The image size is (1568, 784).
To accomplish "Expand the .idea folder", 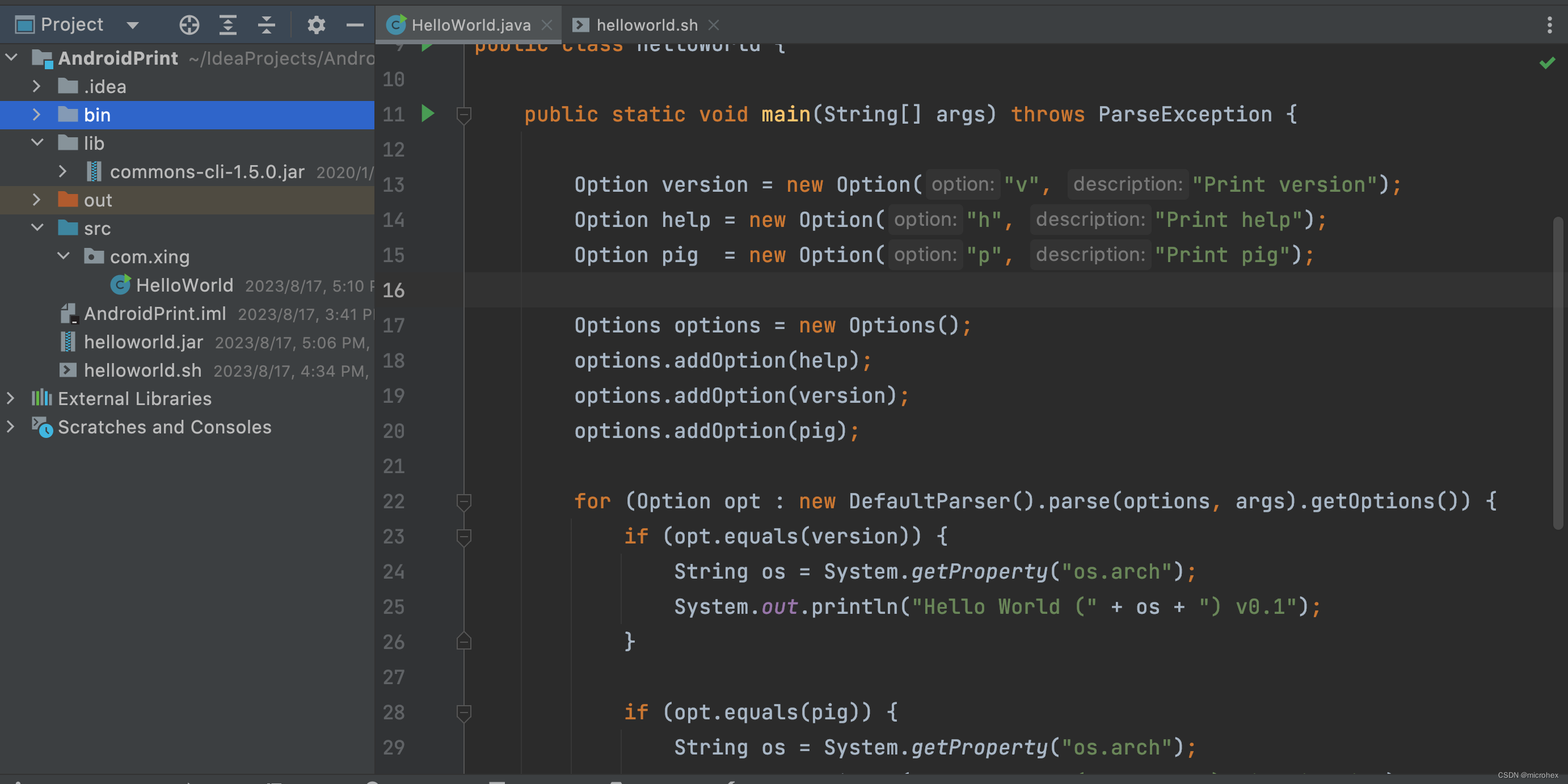I will tap(36, 86).
